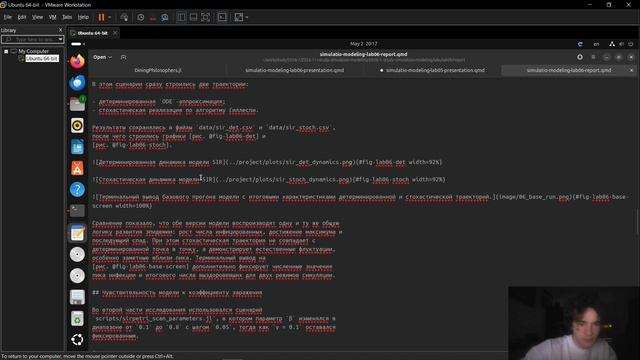Screen dimensions: 640x360
Task: Click the Activities workspace indicator
Action: pyautogui.click(x=78, y=44)
